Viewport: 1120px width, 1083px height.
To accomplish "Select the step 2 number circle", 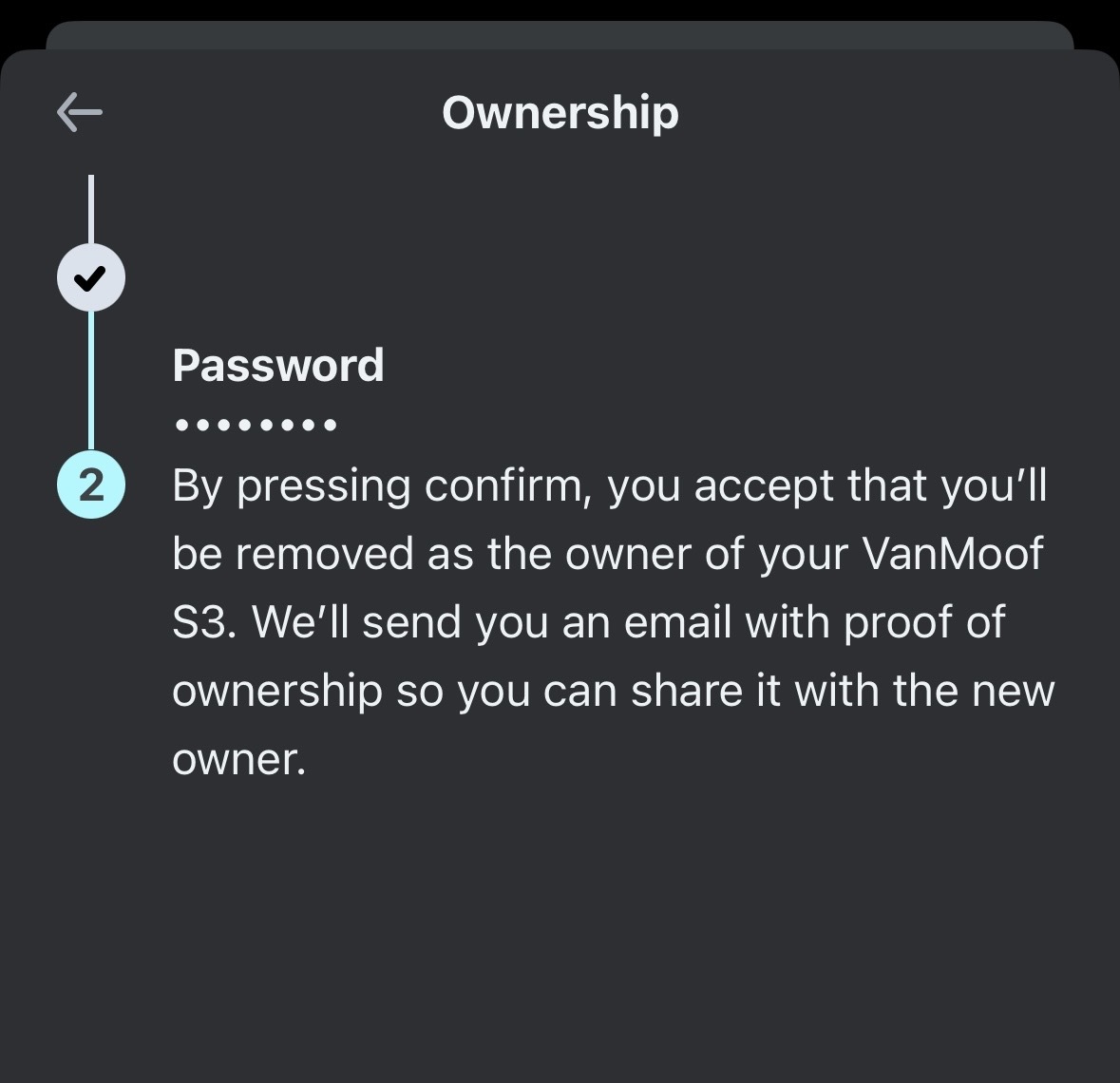I will pos(91,485).
